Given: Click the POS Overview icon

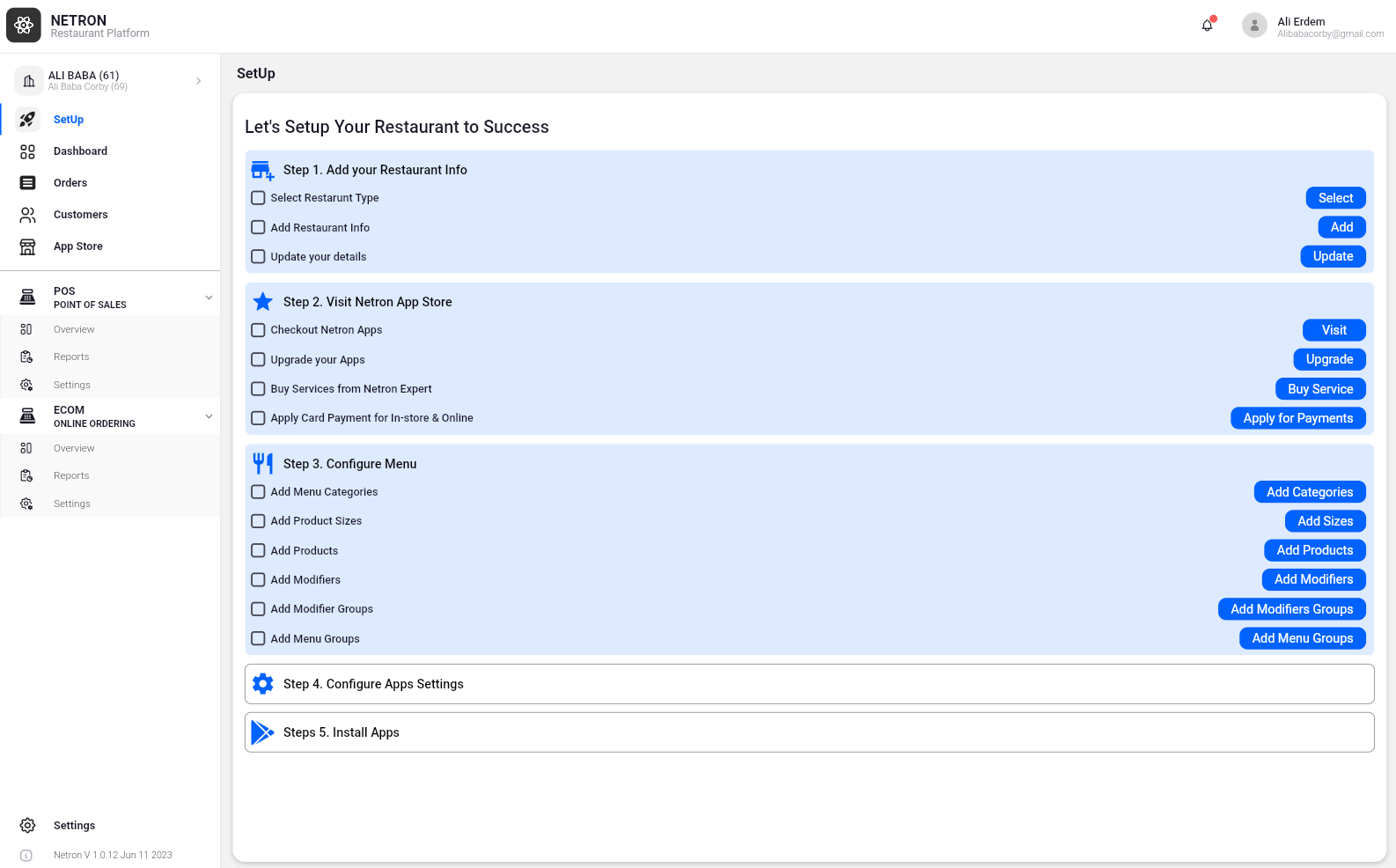Looking at the screenshot, I should (26, 329).
